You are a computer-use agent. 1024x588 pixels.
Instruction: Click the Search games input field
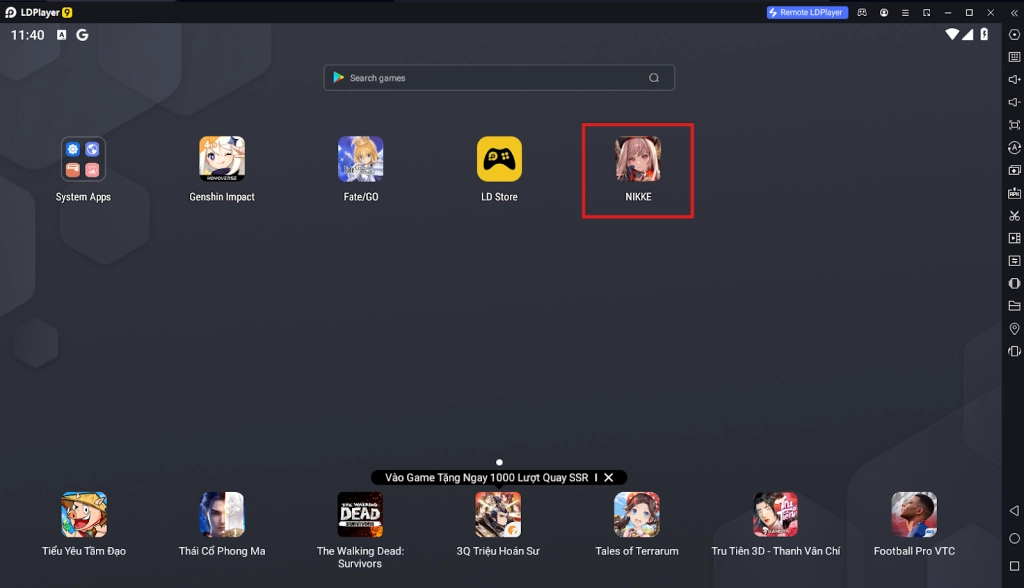click(x=499, y=78)
